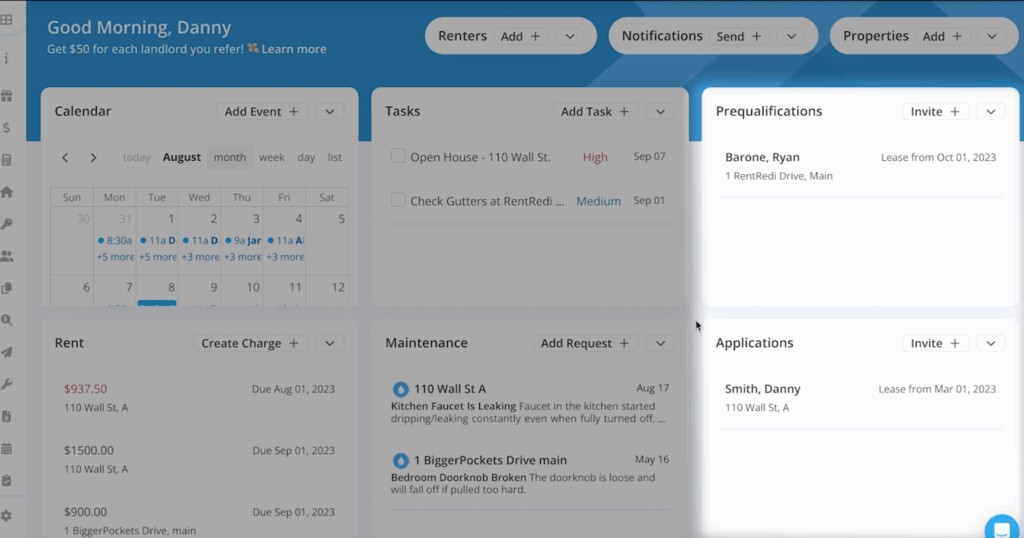Open the Prequalifications dropdown chevron
Screen dimensions: 1024x538
[x=990, y=112]
